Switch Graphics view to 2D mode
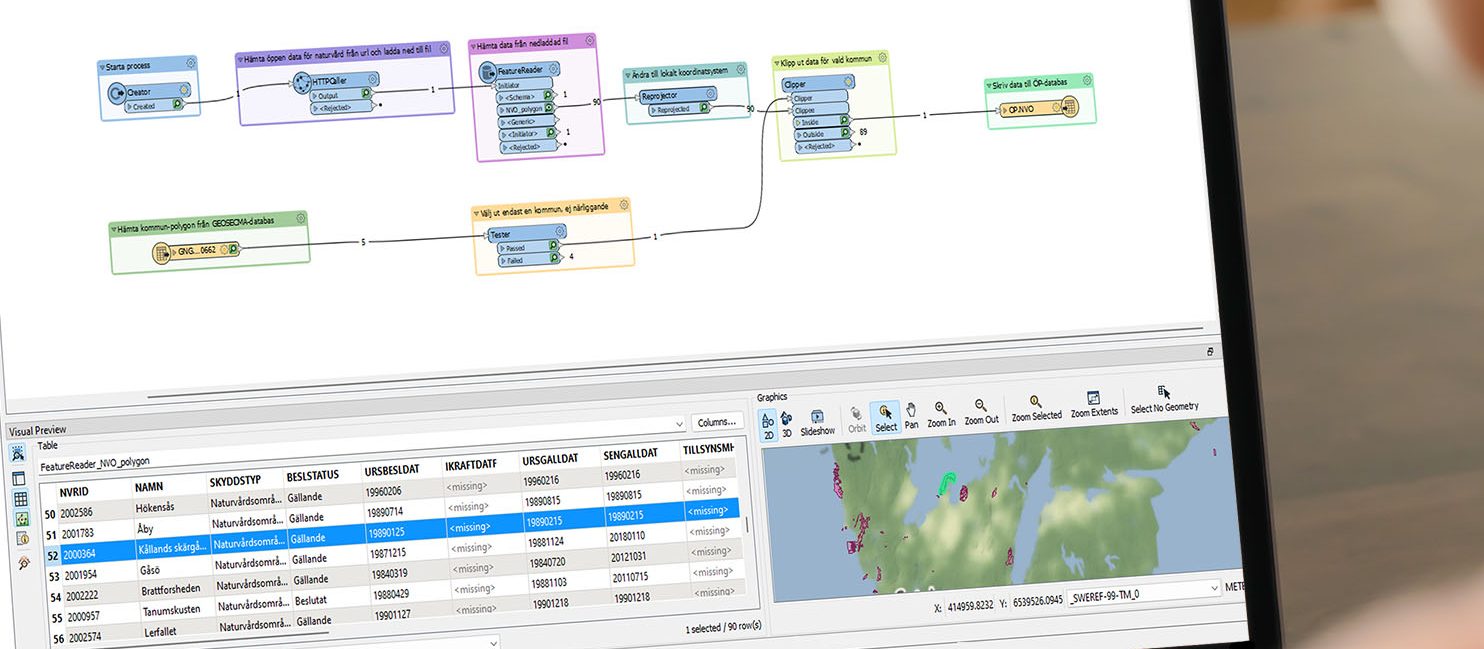Image resolution: width=1484 pixels, height=649 pixels. point(767,426)
